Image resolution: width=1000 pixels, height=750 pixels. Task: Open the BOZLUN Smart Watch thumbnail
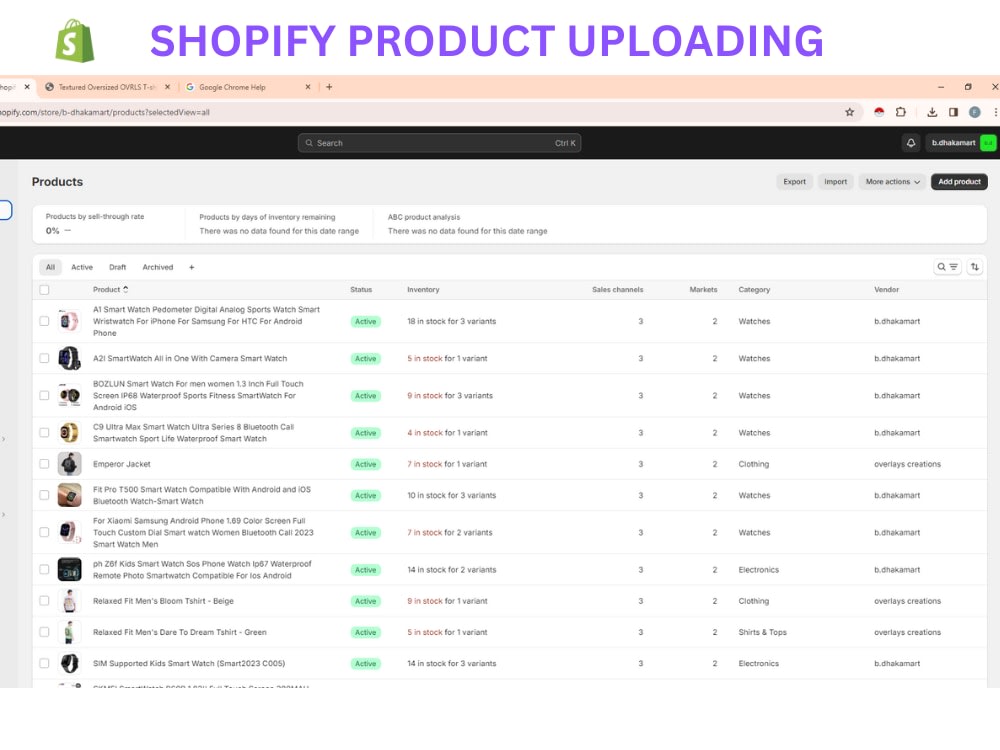[x=70, y=395]
